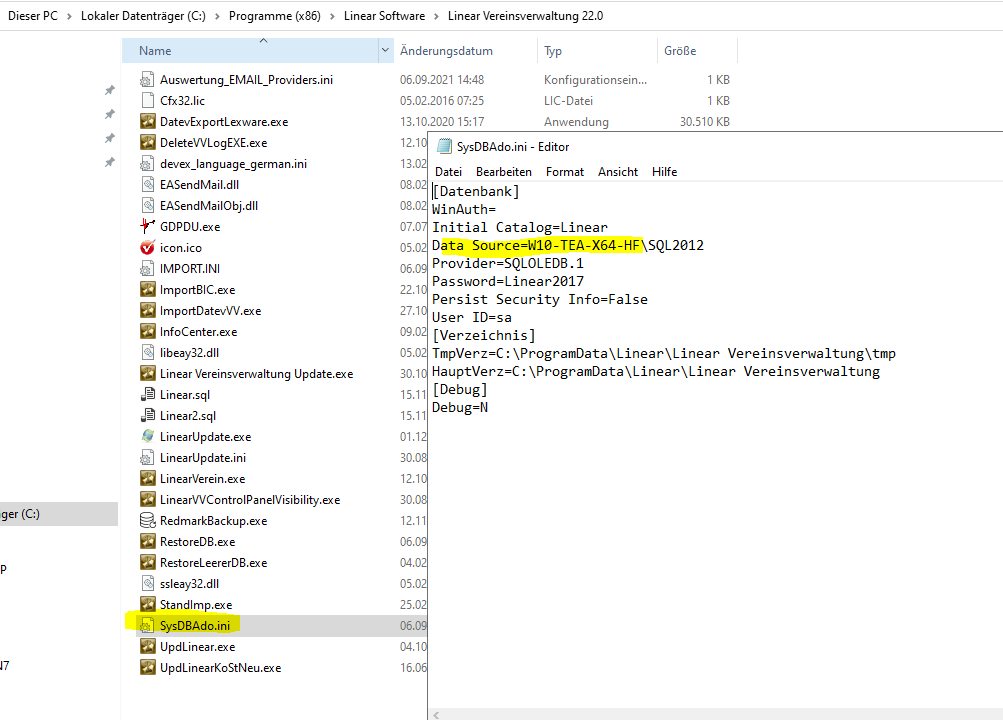The height and width of the screenshot is (720, 1003).
Task: Sort files by the Änderungsdatum column header
Action: 466,51
